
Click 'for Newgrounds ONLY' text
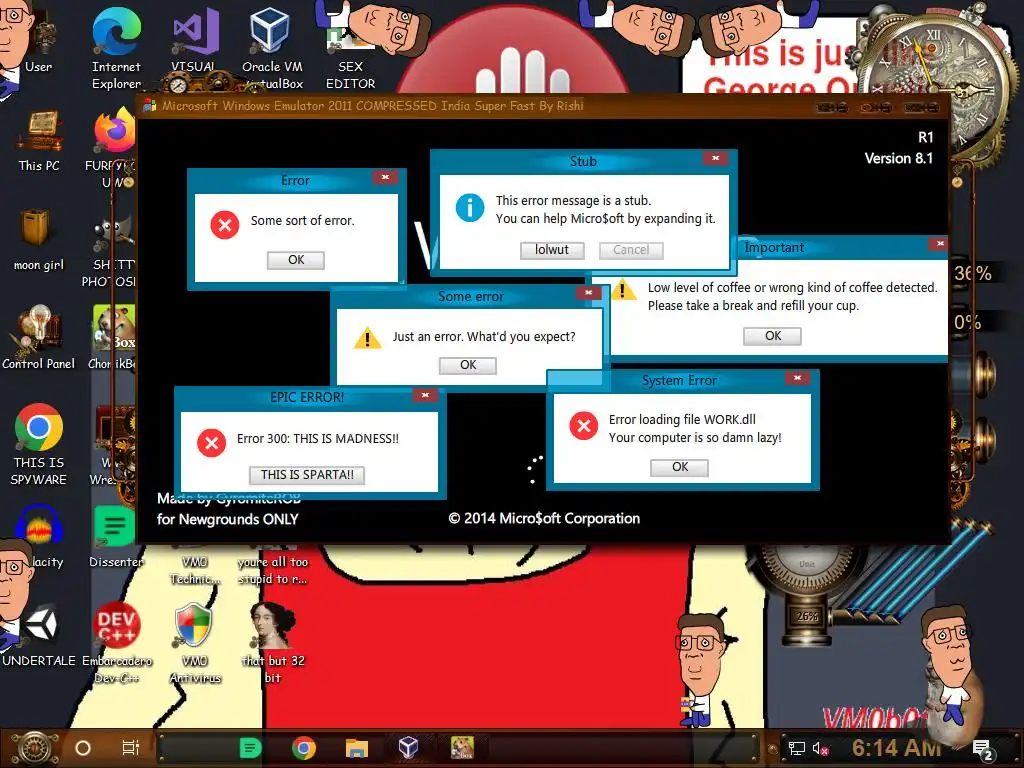click(x=227, y=519)
